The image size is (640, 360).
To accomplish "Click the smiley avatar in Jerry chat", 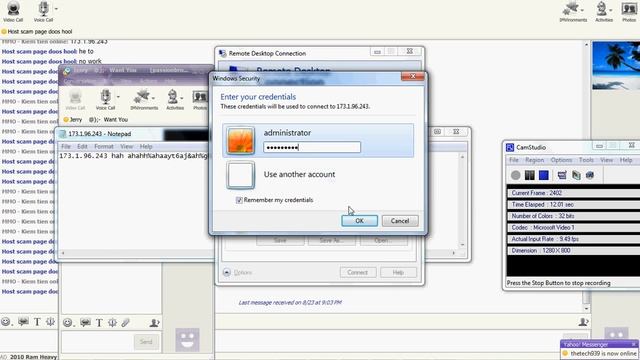I will click(x=187, y=340).
